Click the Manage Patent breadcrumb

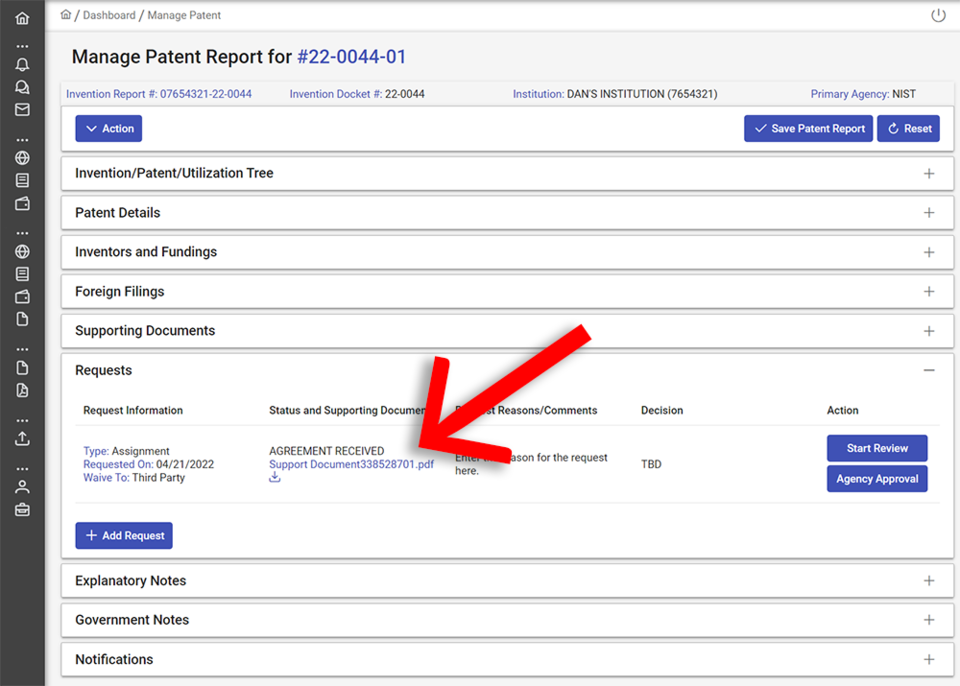[185, 15]
